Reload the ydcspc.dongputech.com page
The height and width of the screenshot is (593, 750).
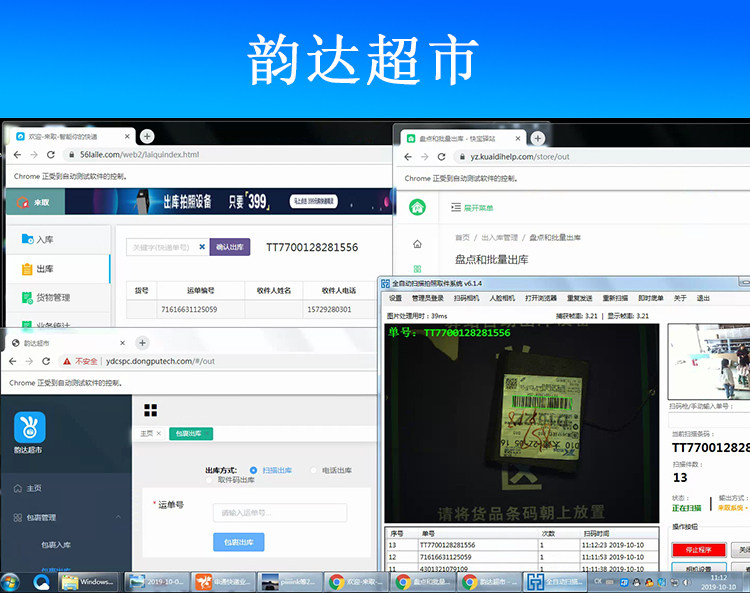46,361
